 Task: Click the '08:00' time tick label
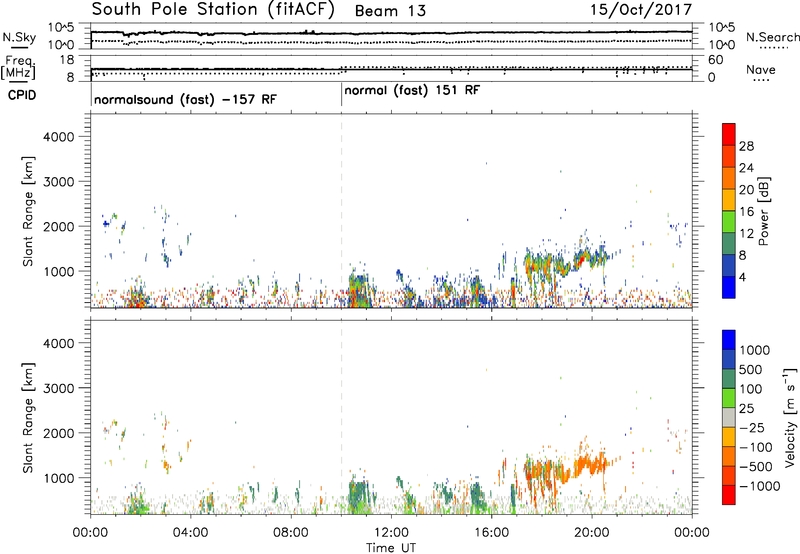(x=291, y=533)
